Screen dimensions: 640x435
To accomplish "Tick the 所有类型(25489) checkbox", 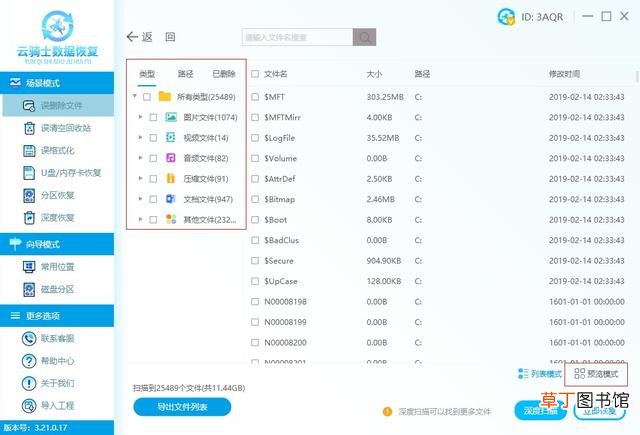I will click(147, 97).
